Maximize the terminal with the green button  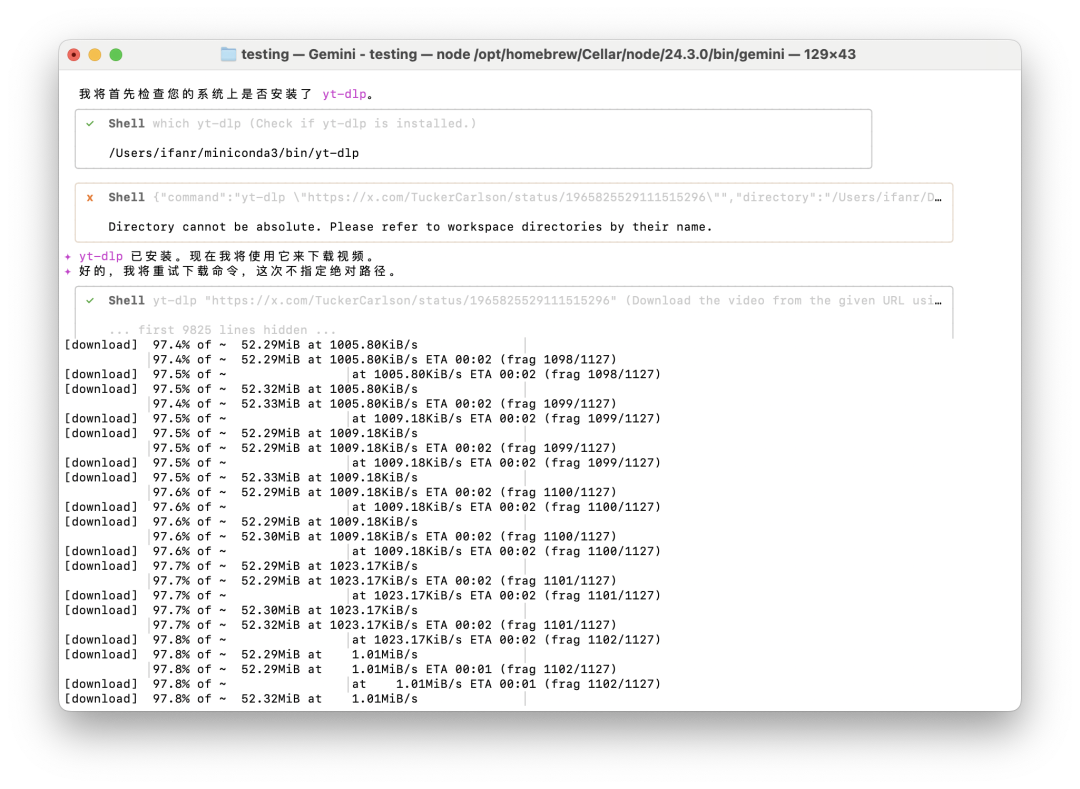coord(116,55)
